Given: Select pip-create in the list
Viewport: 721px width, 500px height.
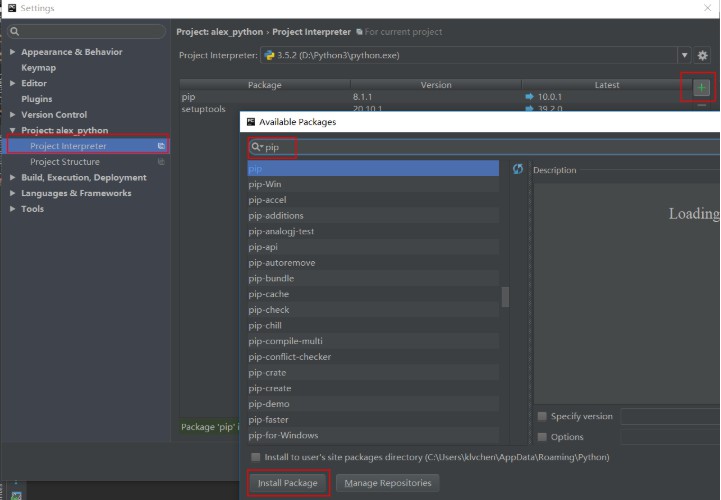Looking at the screenshot, I should pos(373,388).
